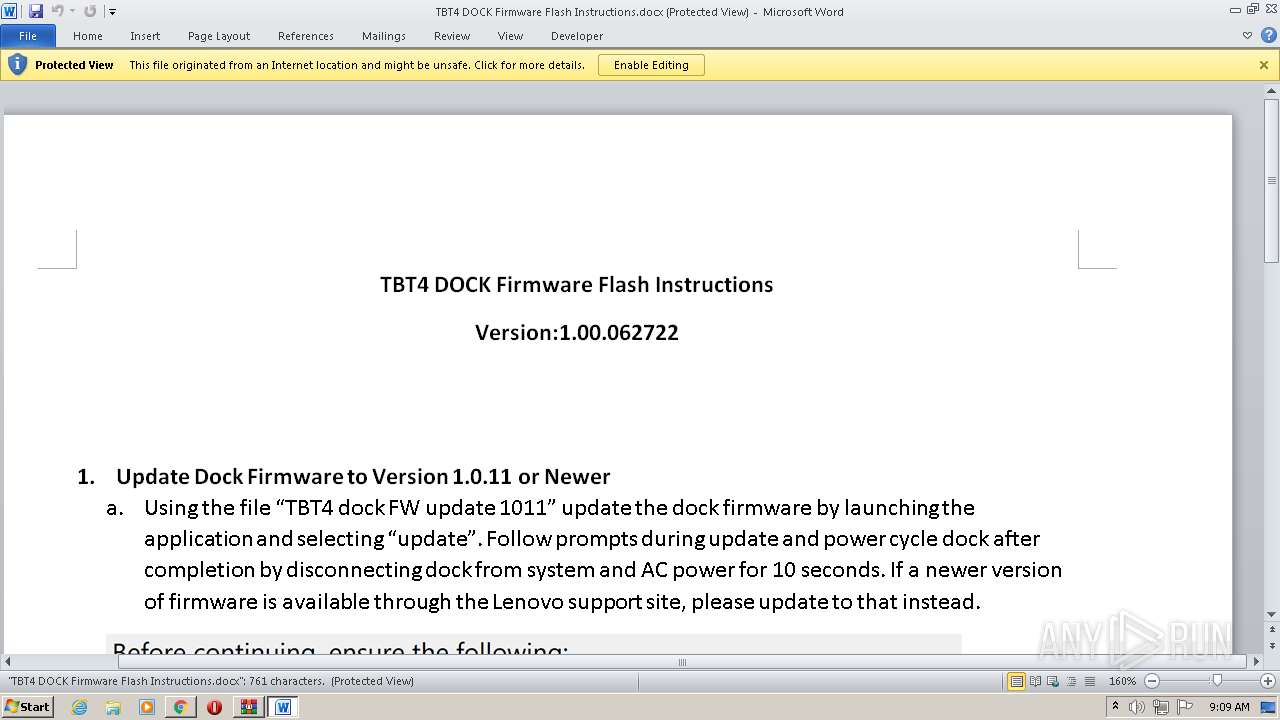Open the Undo history dropdown arrow
The width and height of the screenshot is (1280, 720).
[x=72, y=11]
